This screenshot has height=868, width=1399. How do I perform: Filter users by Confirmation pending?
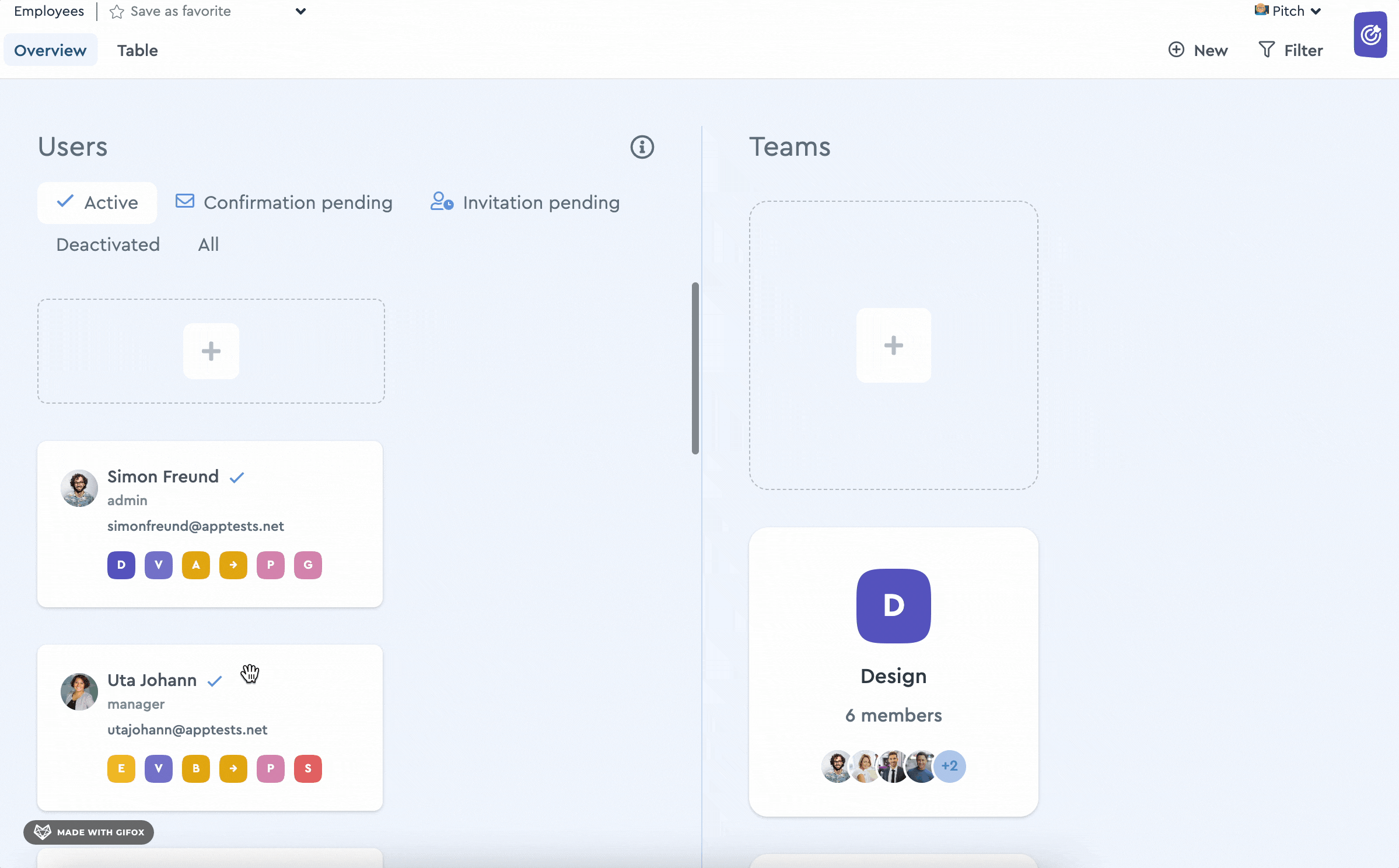click(284, 203)
